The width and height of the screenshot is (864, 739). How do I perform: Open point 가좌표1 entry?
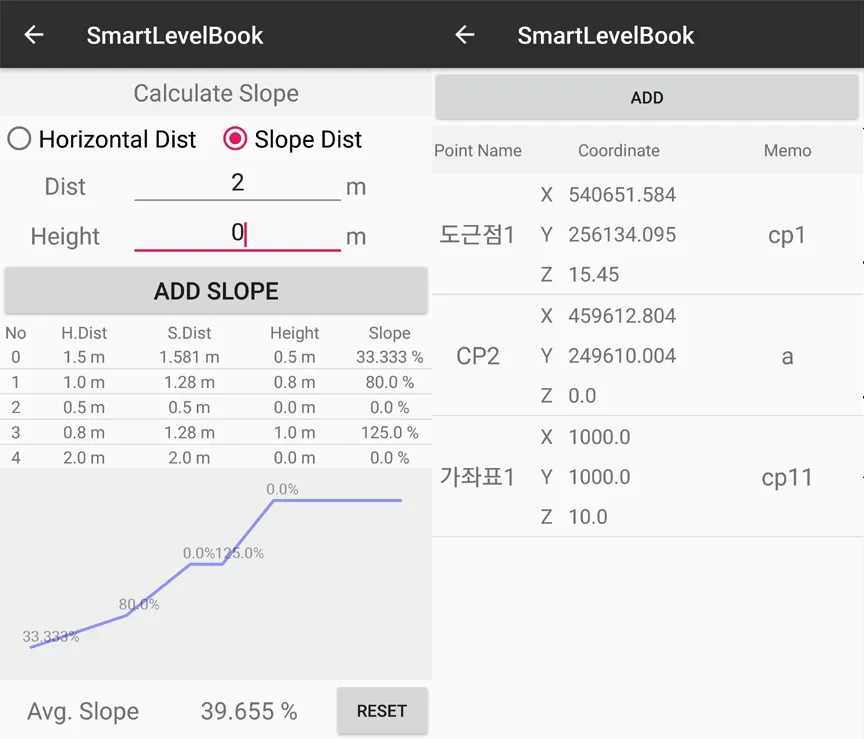point(647,477)
